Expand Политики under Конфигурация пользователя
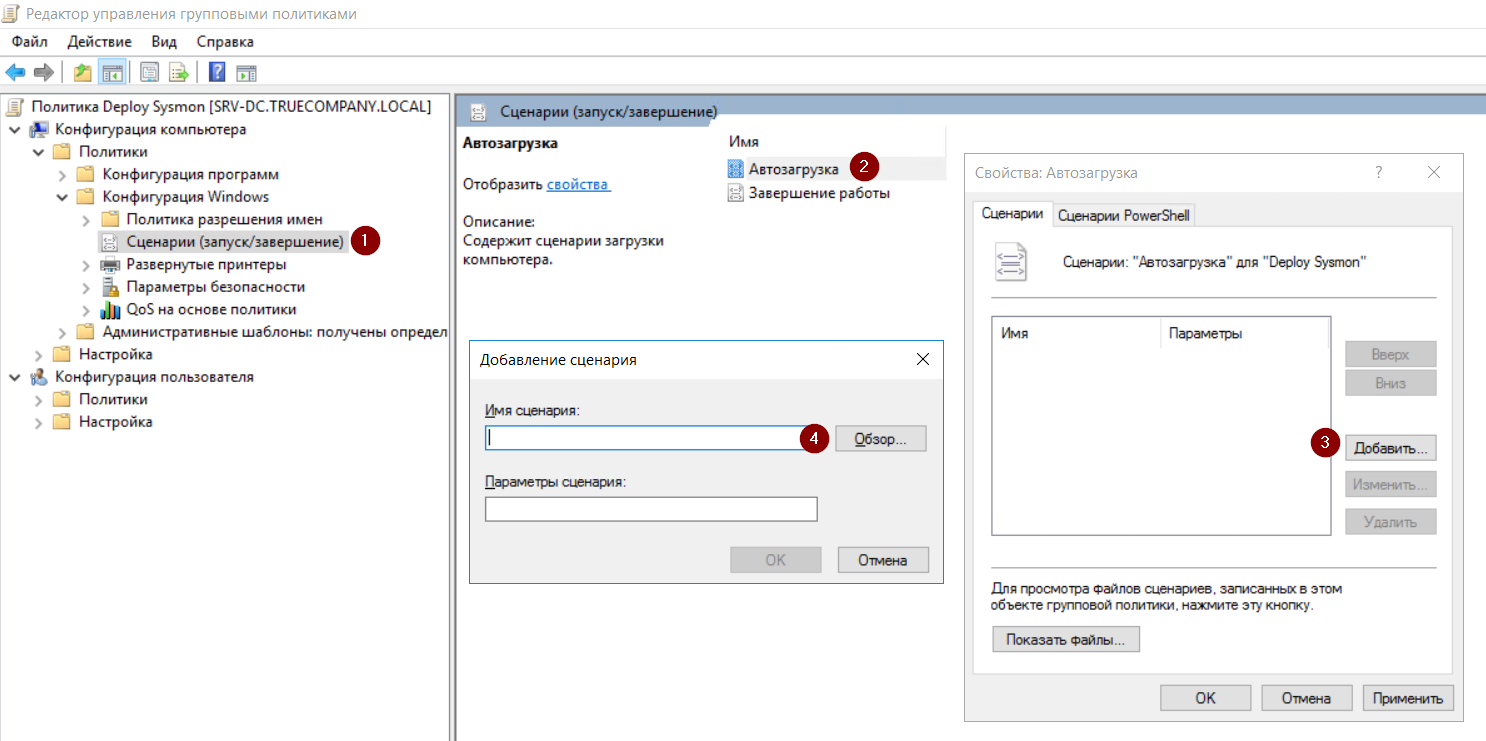The image size is (1486, 741). coord(39,400)
